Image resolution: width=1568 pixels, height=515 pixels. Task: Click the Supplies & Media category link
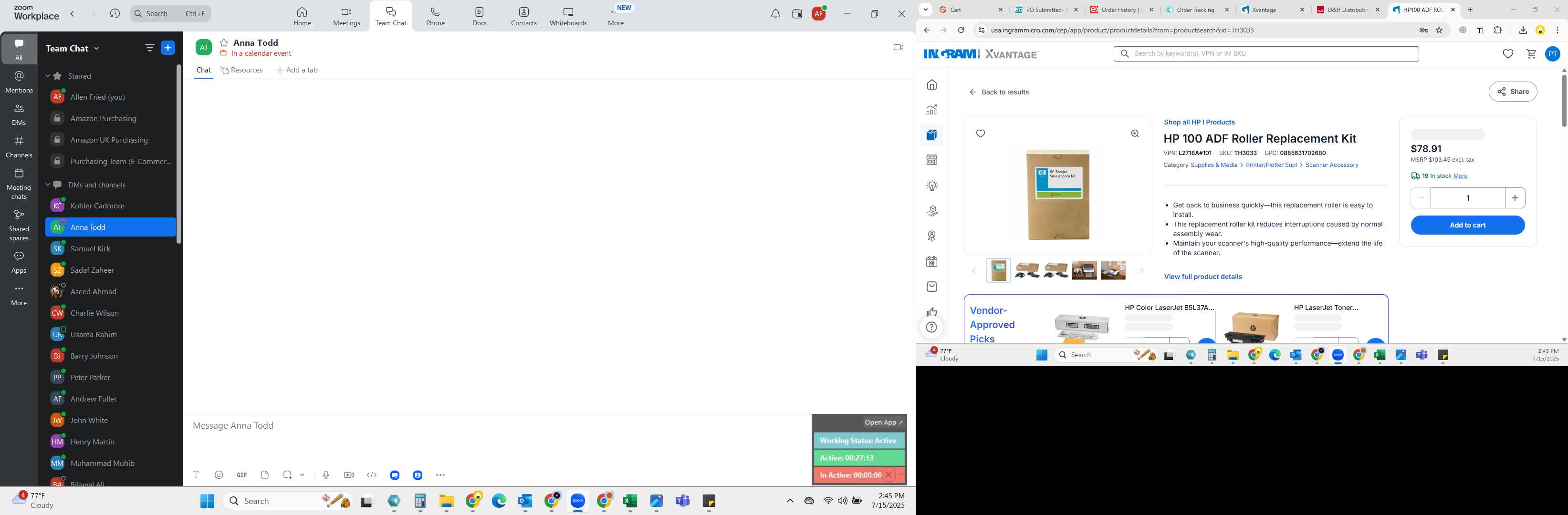click(1214, 165)
